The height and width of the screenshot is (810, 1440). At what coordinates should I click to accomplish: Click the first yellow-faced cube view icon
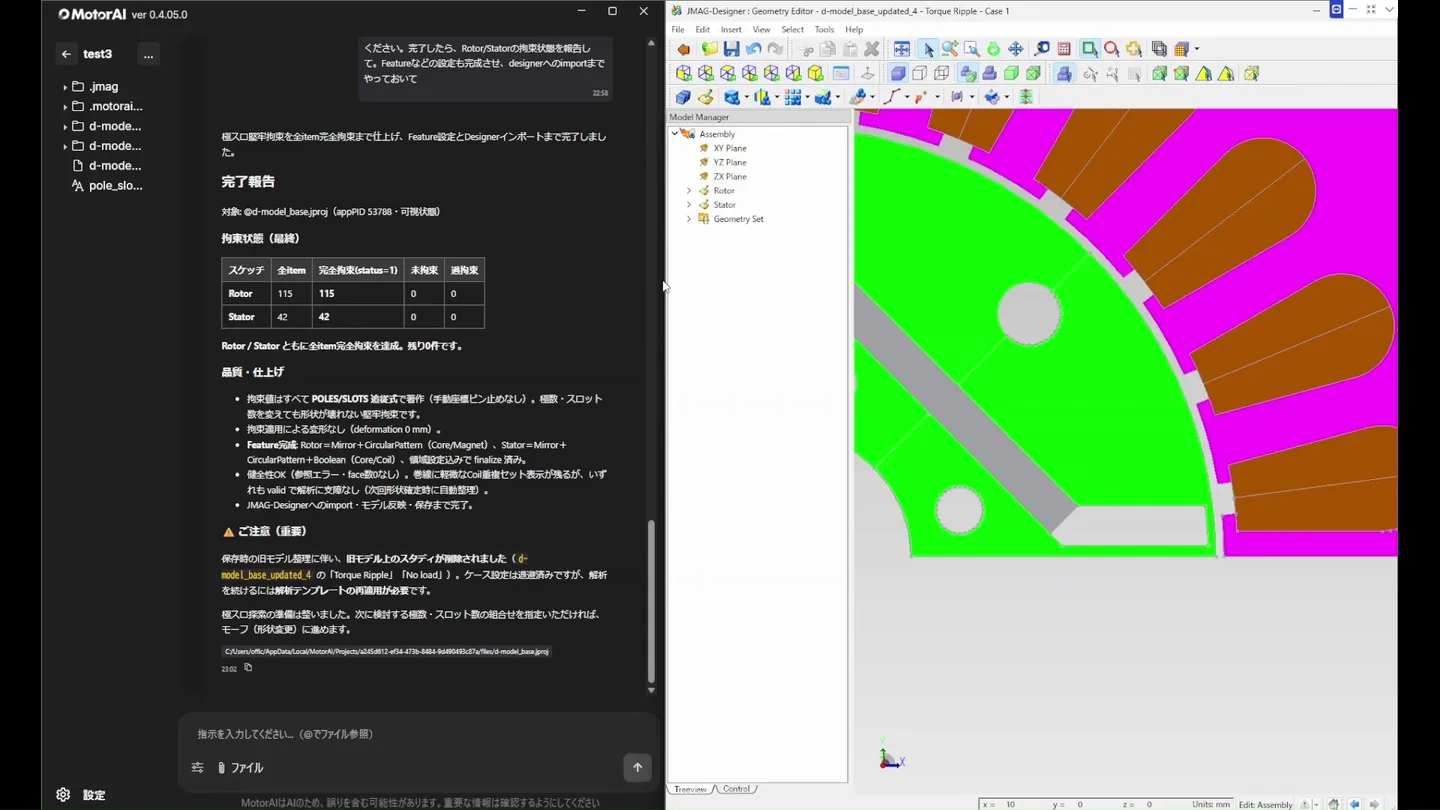[684, 73]
